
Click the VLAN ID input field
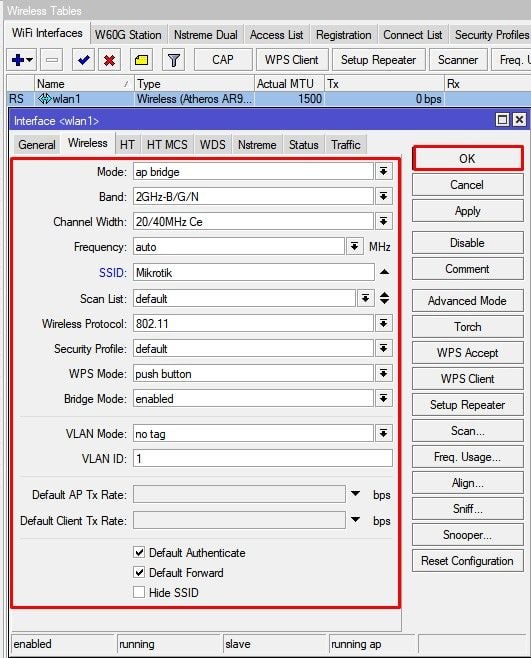point(263,458)
